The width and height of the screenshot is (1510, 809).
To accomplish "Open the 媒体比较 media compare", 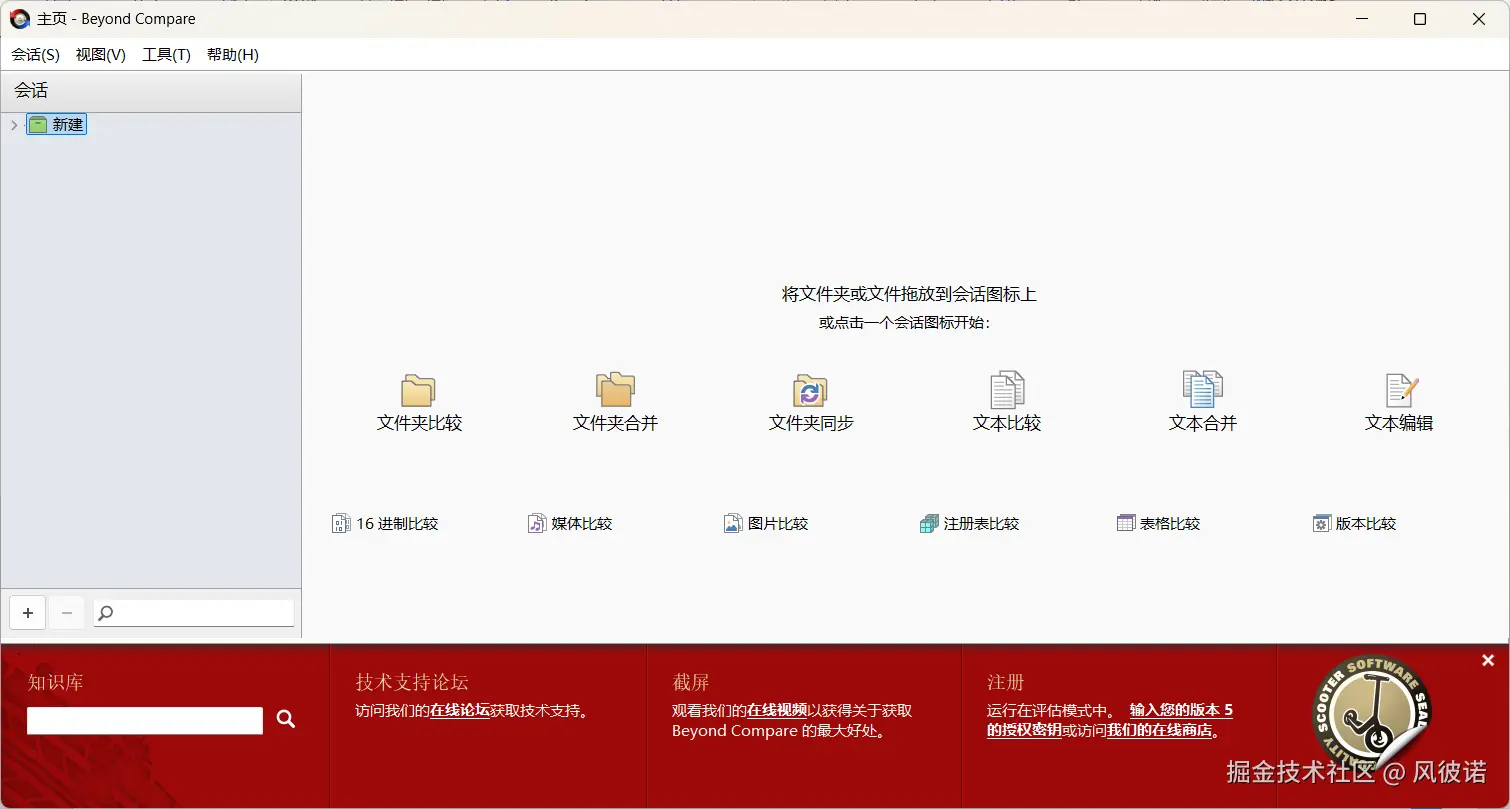I will click(x=570, y=523).
